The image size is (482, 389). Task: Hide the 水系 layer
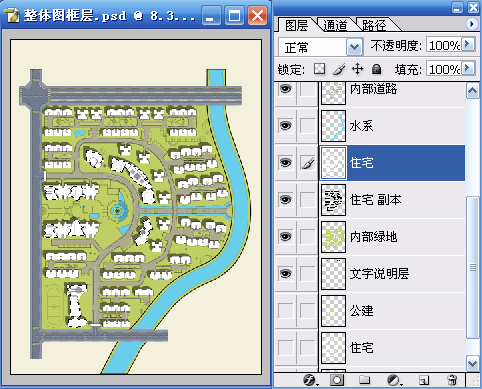[x=285, y=126]
